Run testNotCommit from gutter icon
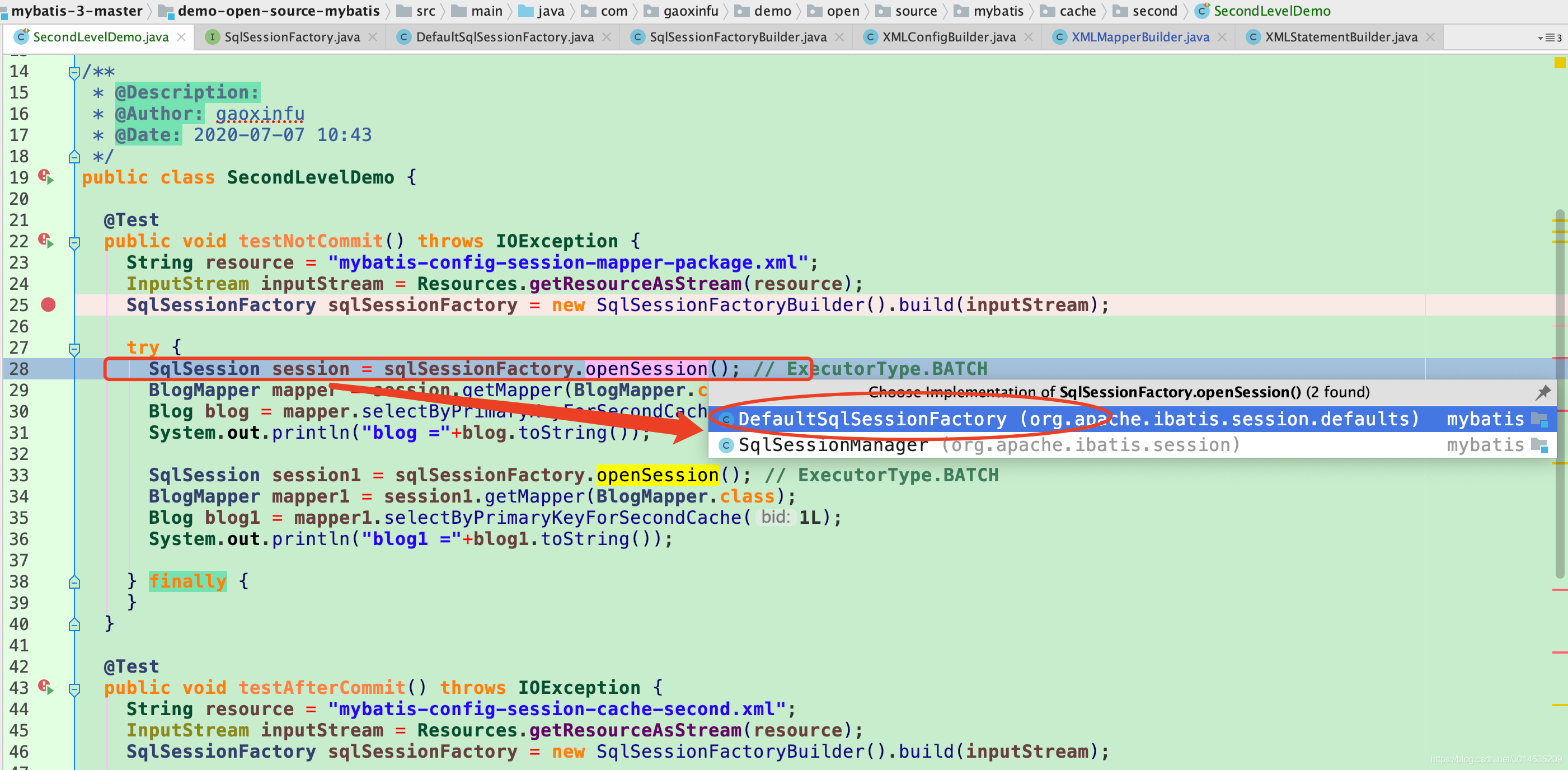Screen dimensions: 1568x770 [x=46, y=241]
